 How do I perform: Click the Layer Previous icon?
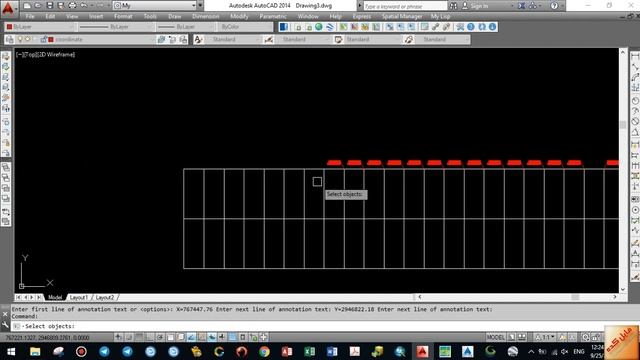(x=172, y=40)
